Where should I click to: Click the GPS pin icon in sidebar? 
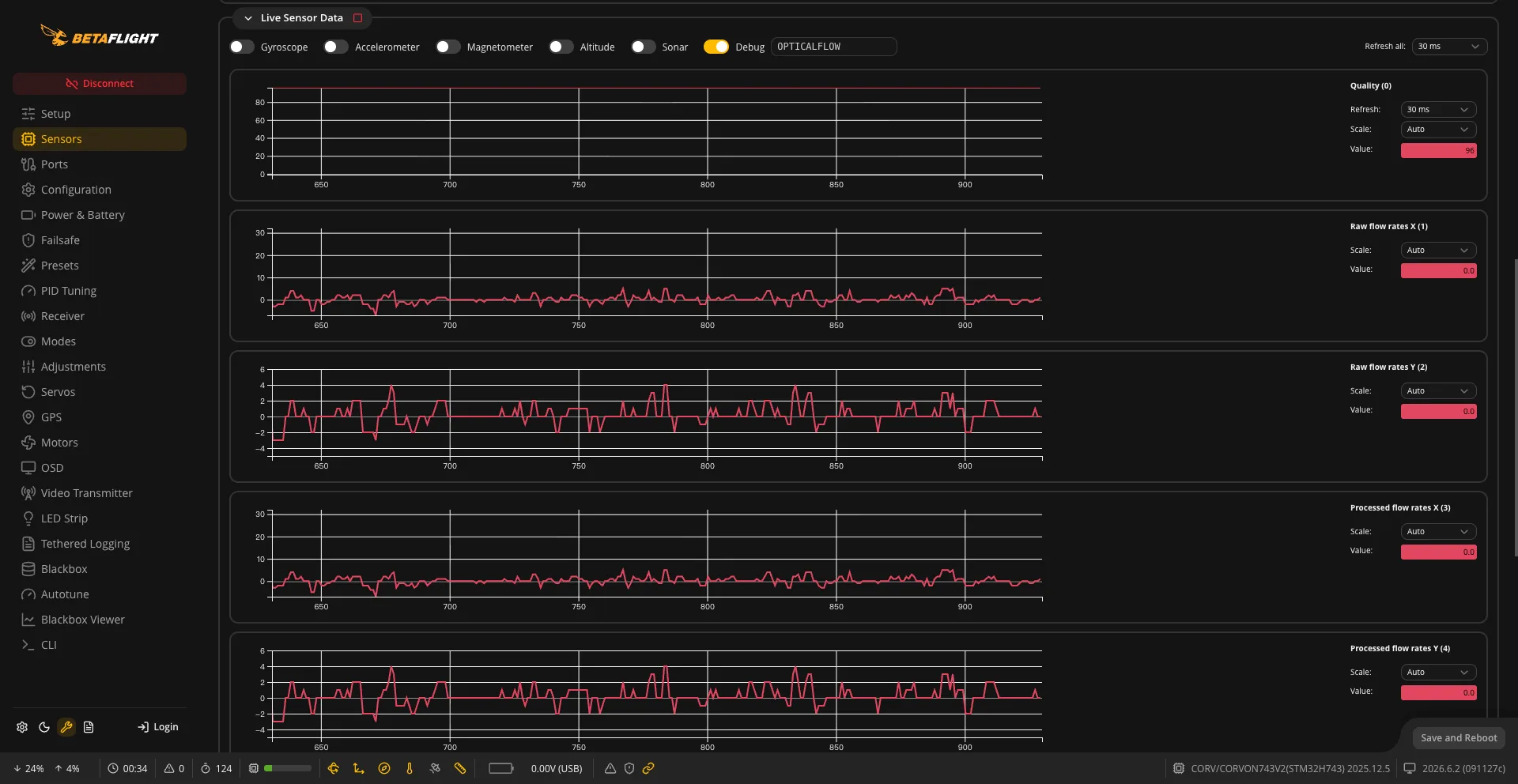click(x=28, y=417)
